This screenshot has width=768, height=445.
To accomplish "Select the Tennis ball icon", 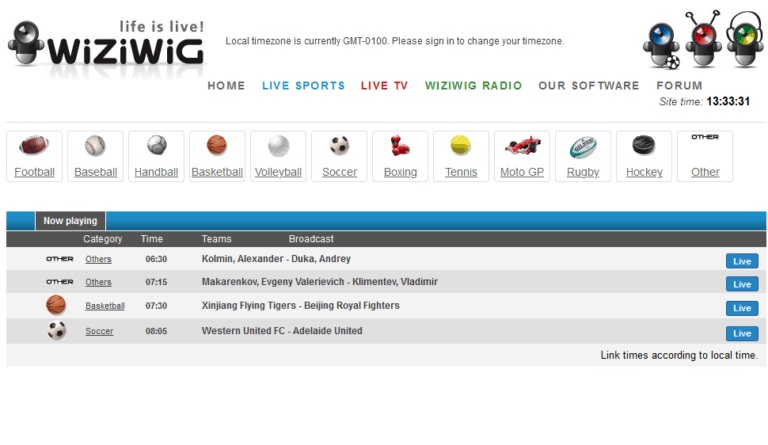I will [x=460, y=145].
